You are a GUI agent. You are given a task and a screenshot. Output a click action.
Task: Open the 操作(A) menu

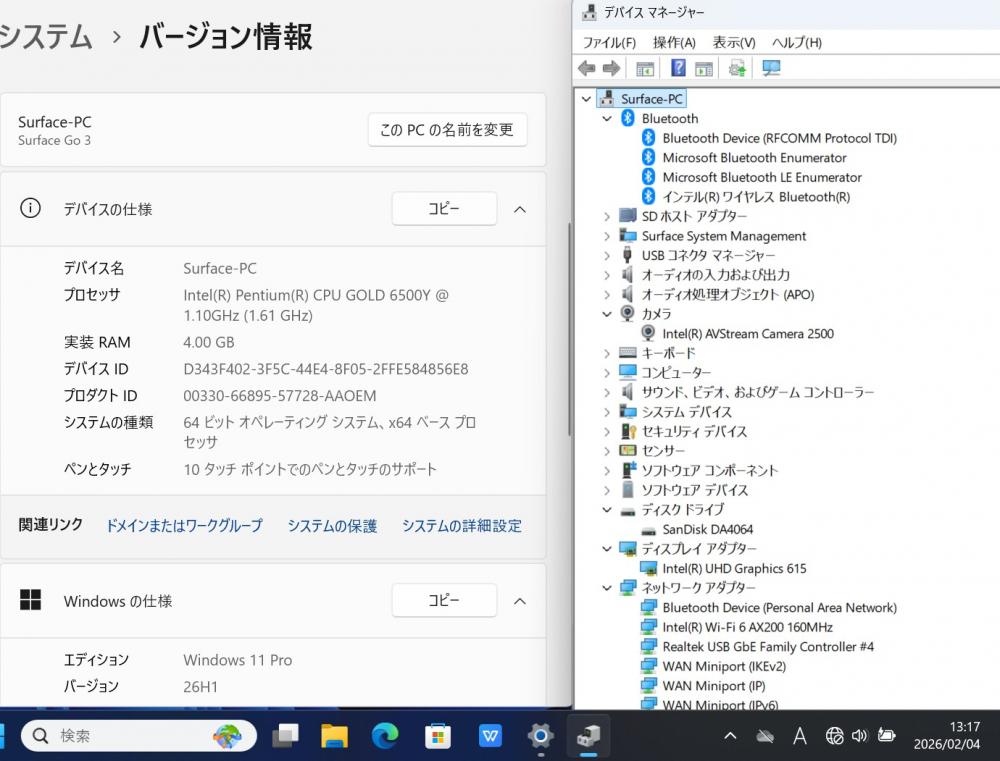click(x=674, y=42)
